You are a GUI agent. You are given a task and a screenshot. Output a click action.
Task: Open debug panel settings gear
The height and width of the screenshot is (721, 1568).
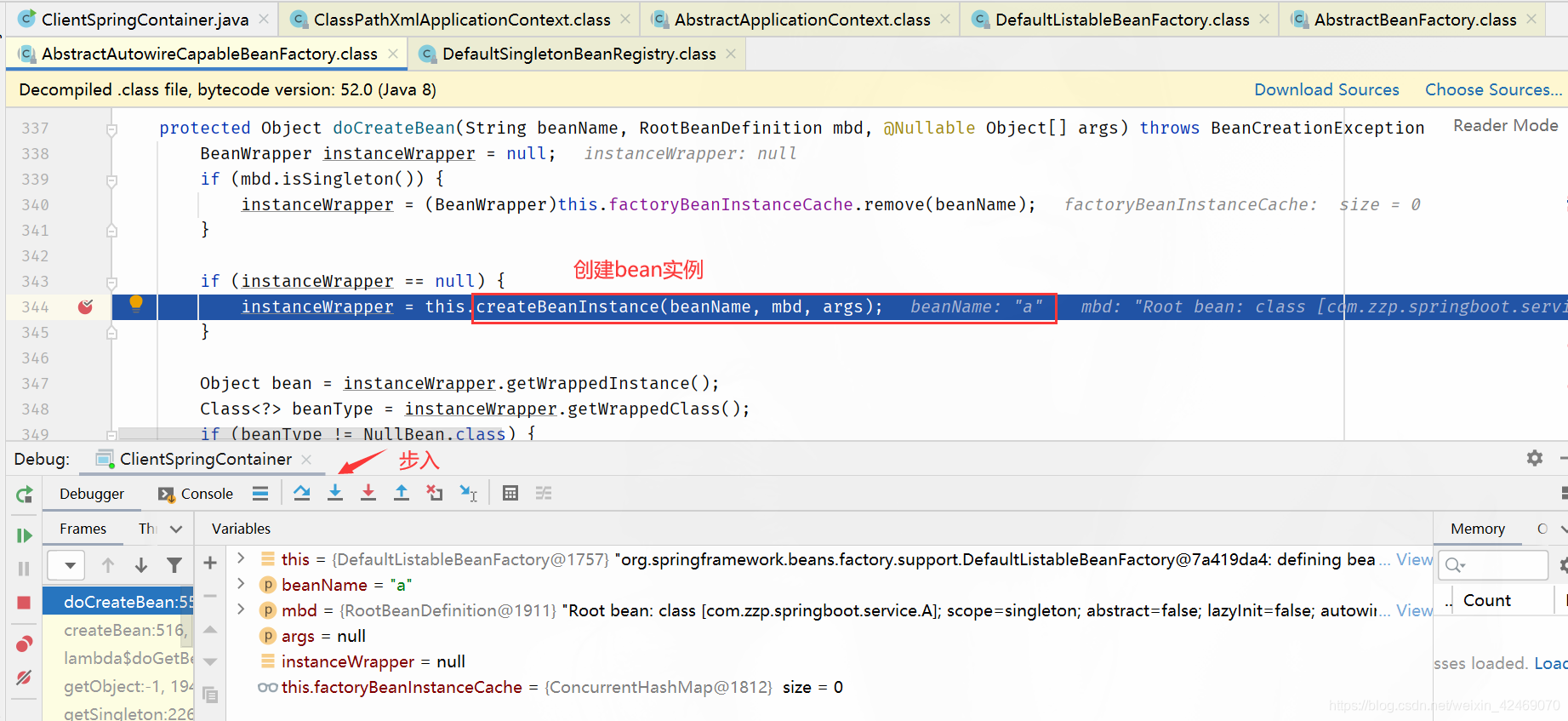(1534, 458)
